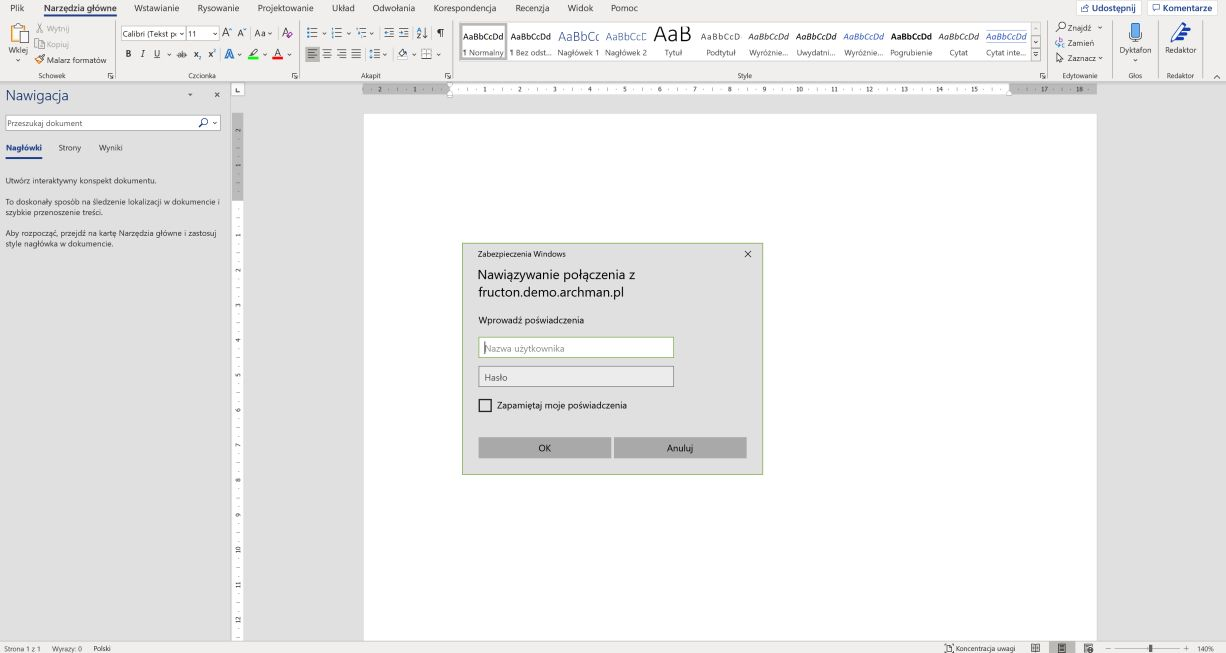
Task: Click the clear formatting icon
Action: (287, 33)
